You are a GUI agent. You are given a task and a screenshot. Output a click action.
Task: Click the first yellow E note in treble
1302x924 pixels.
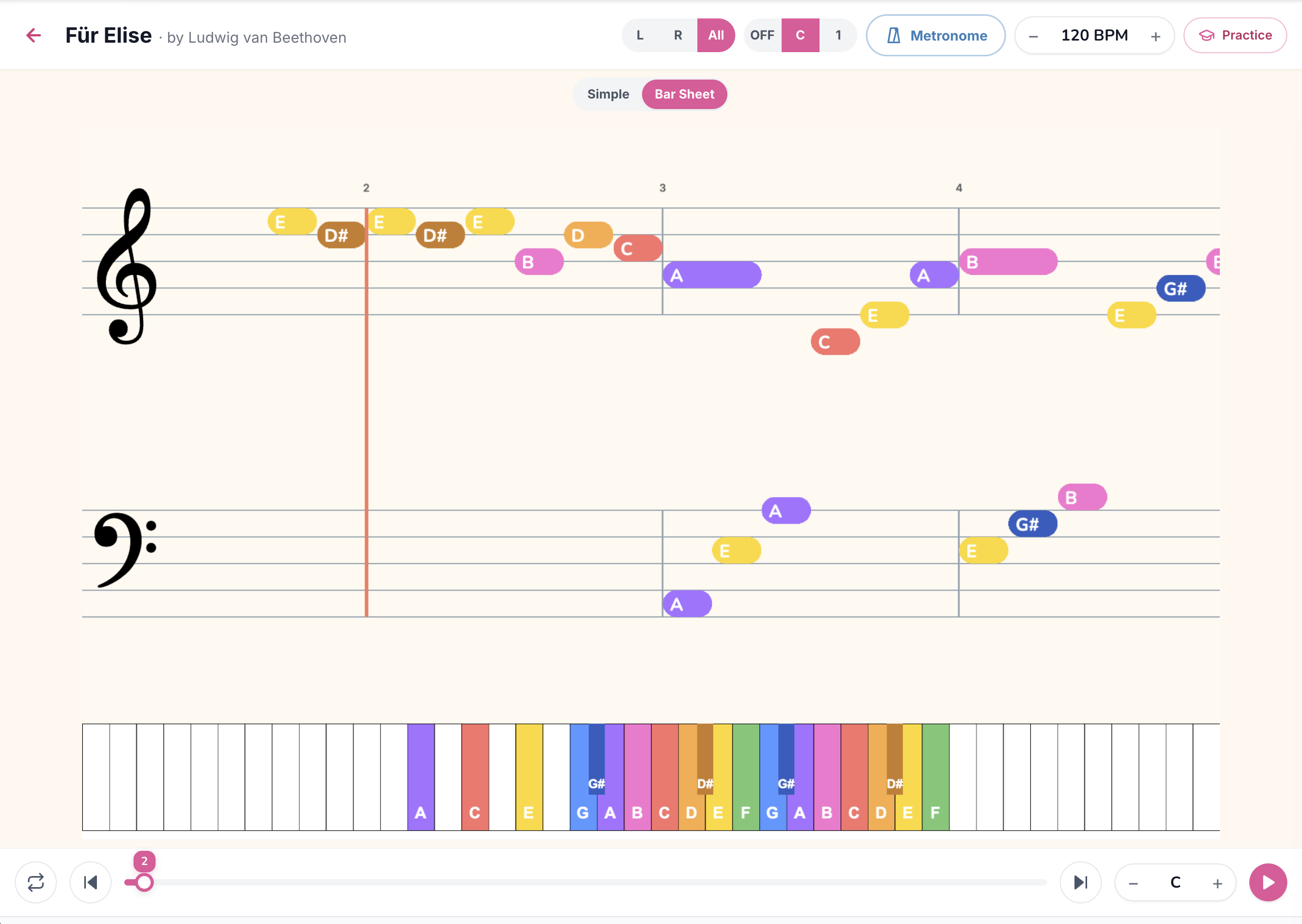coord(292,222)
